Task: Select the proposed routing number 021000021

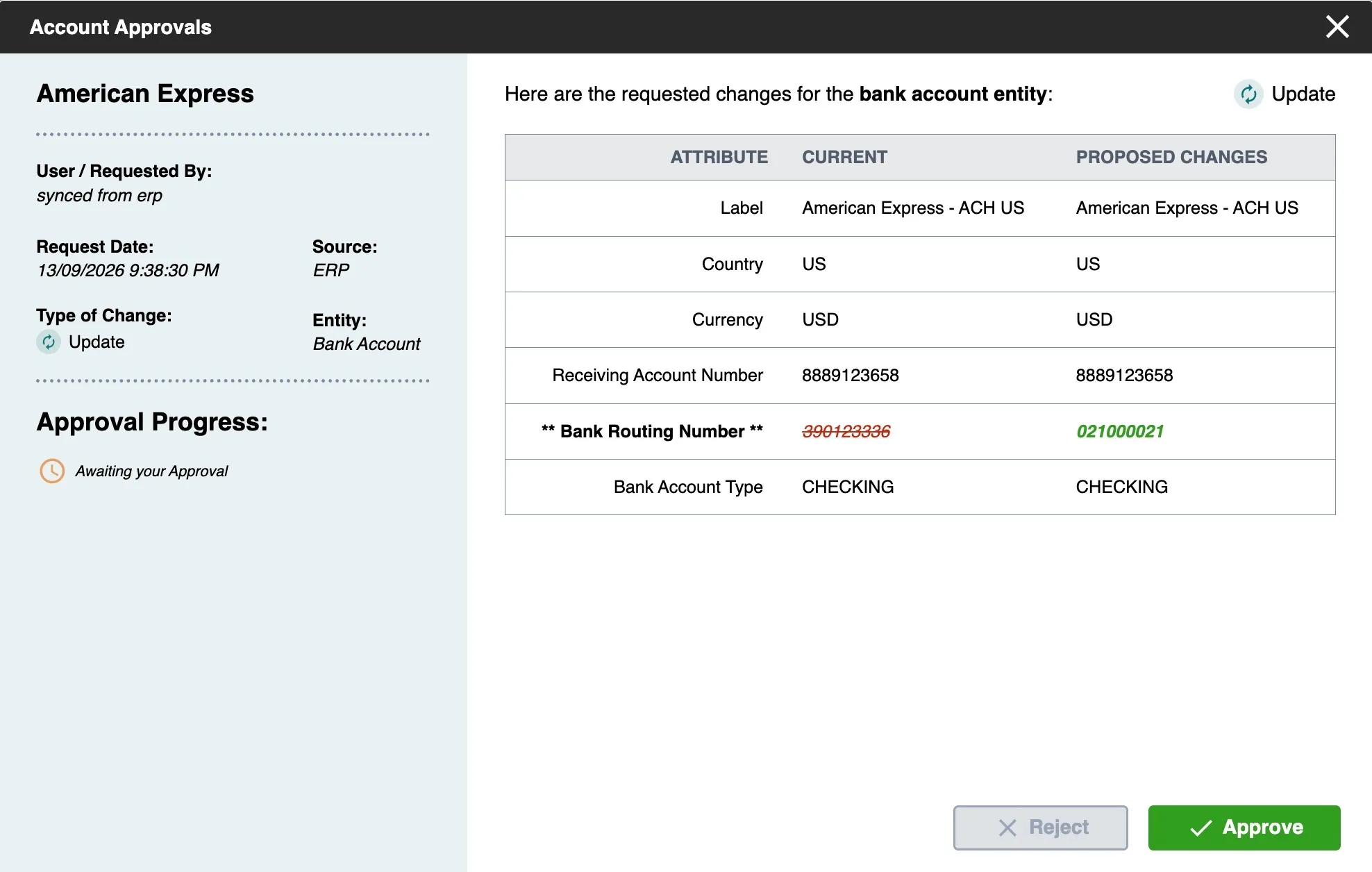Action: 1120,431
